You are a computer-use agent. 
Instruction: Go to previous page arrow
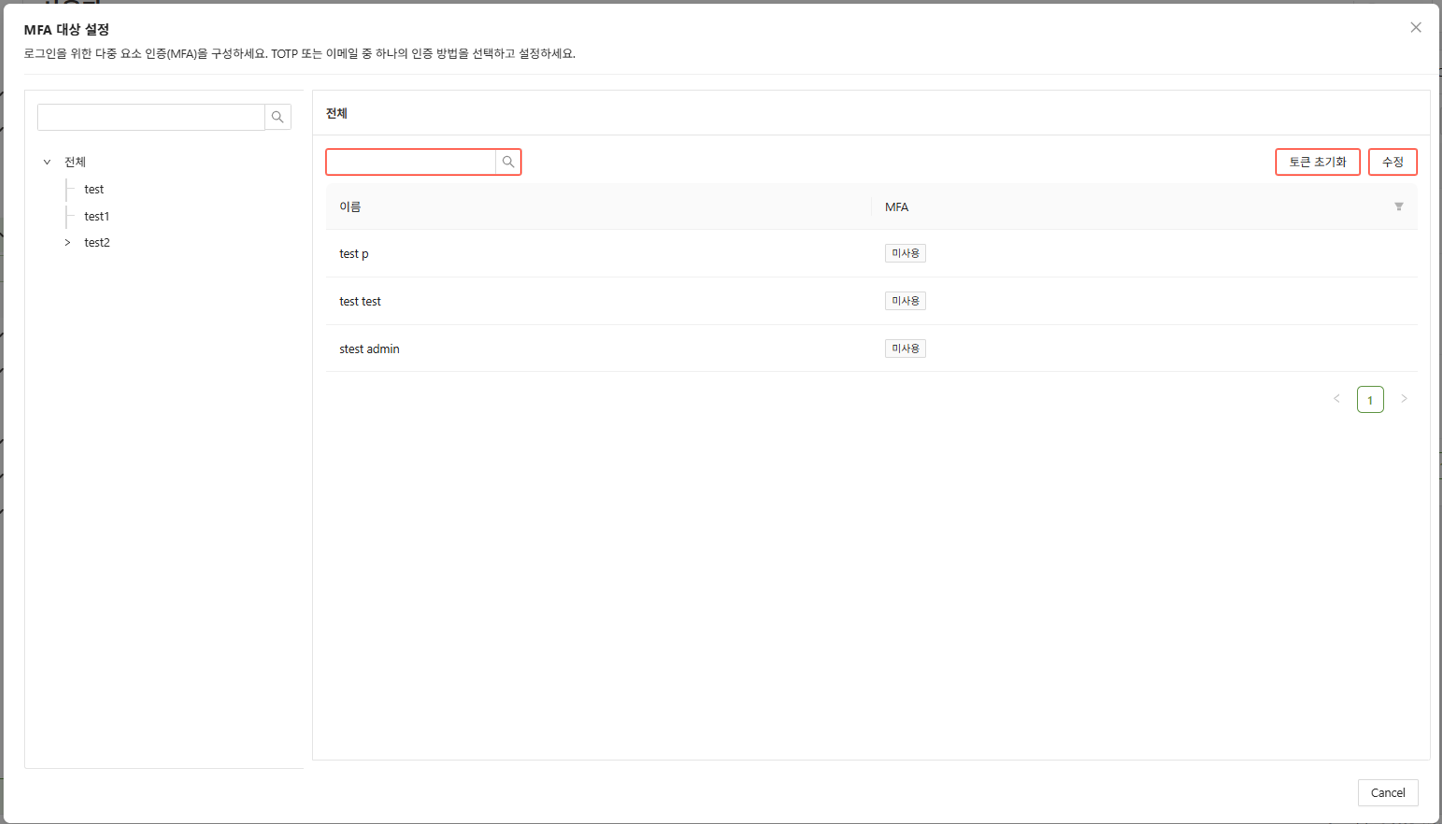1336,399
